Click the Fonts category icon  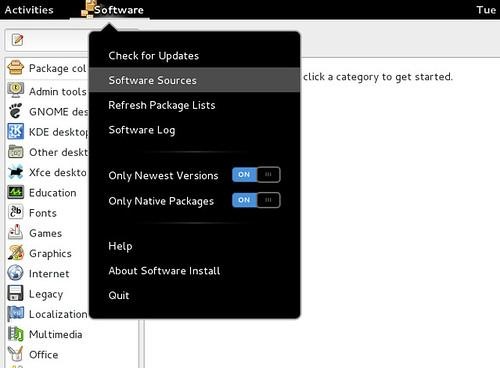(15, 212)
